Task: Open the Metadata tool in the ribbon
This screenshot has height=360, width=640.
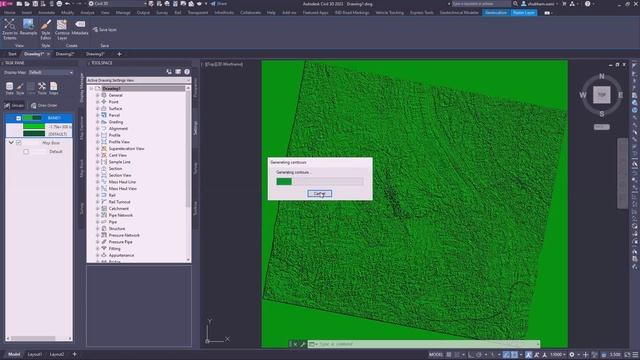Action: point(80,27)
